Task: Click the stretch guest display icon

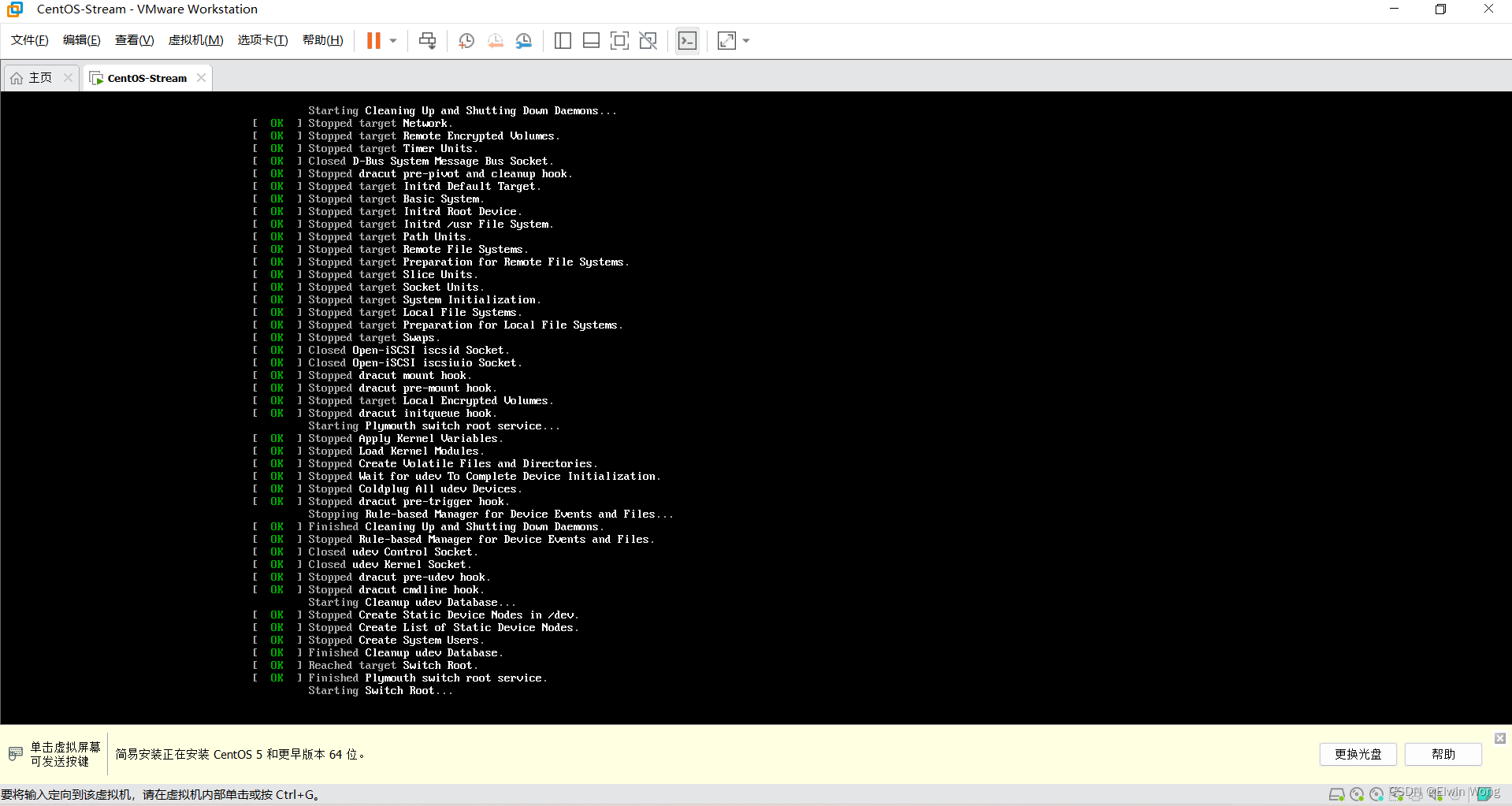Action: [726, 40]
